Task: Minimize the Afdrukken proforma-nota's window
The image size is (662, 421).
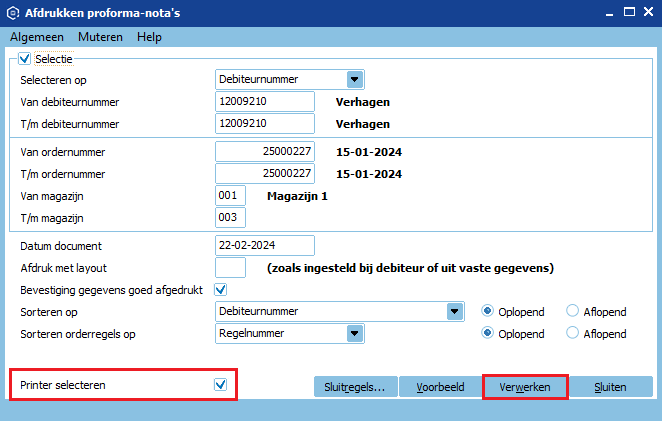Action: pyautogui.click(x=609, y=13)
